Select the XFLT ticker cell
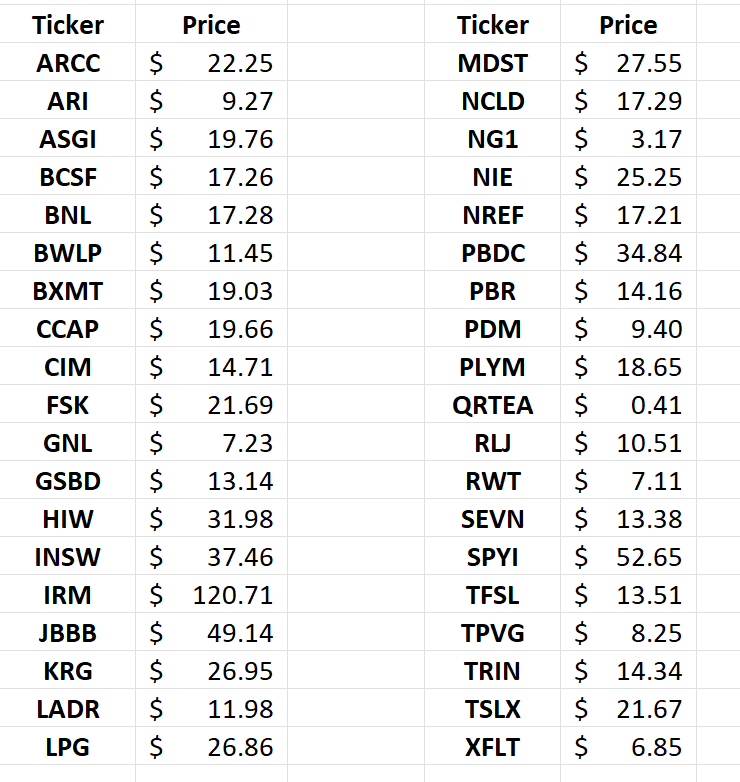The height and width of the screenshot is (782, 740). point(493,747)
